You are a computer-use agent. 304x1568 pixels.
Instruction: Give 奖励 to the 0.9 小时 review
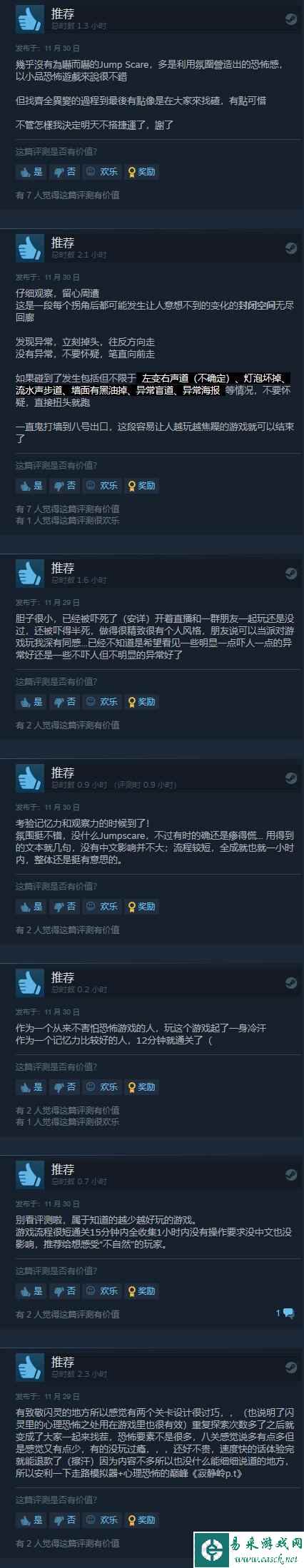pyautogui.click(x=141, y=907)
